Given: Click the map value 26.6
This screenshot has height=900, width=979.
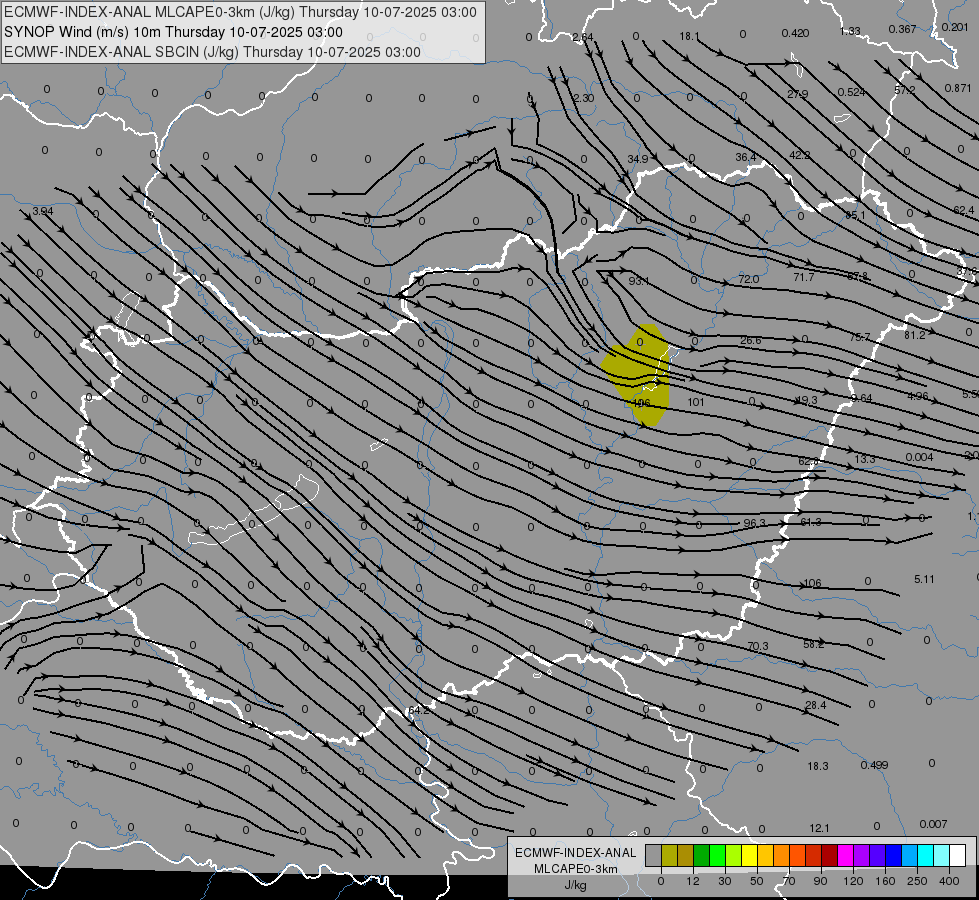Looking at the screenshot, I should click(750, 340).
